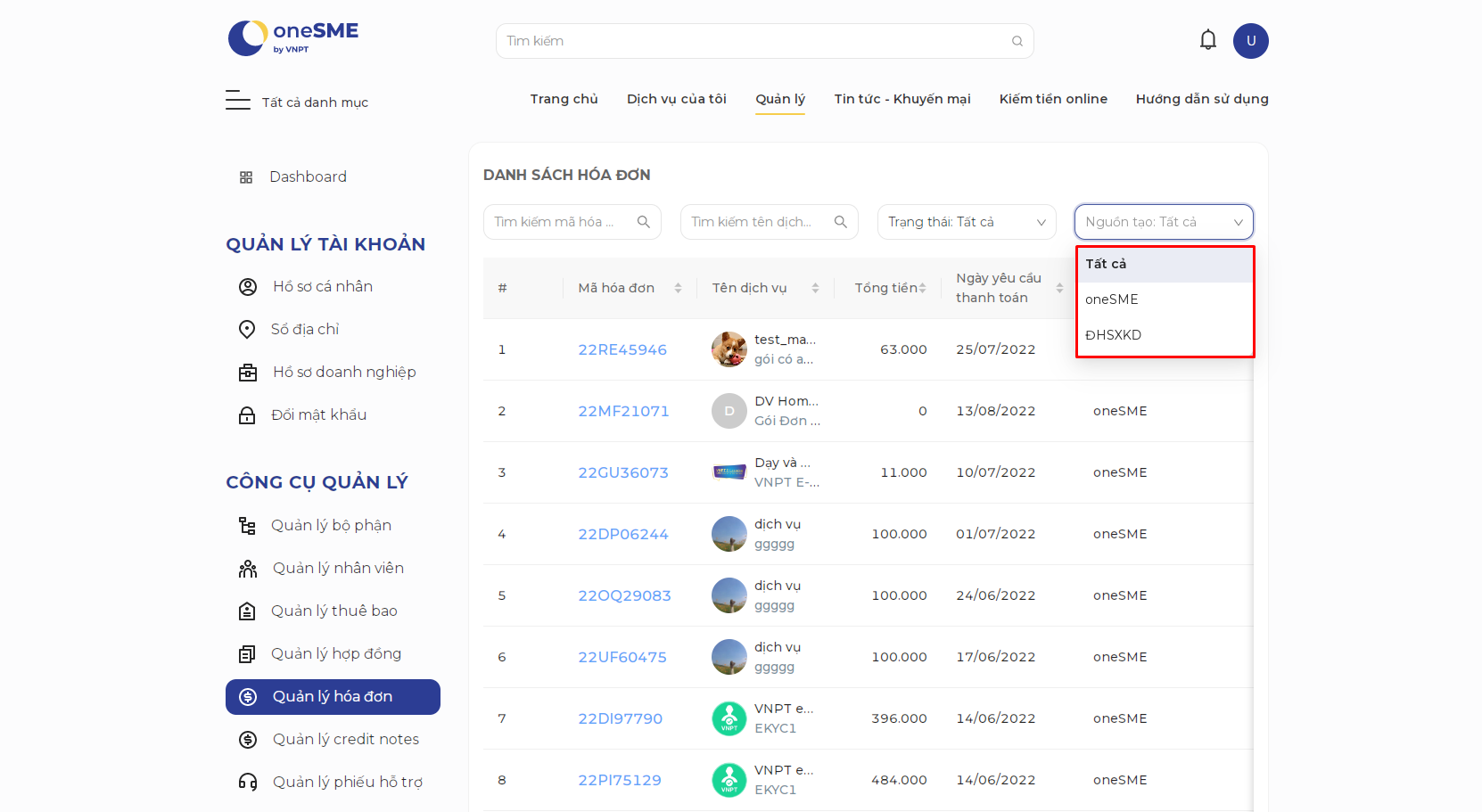1482x812 pixels.
Task: Click the Quản lý nhân viên people icon
Action: 248,569
